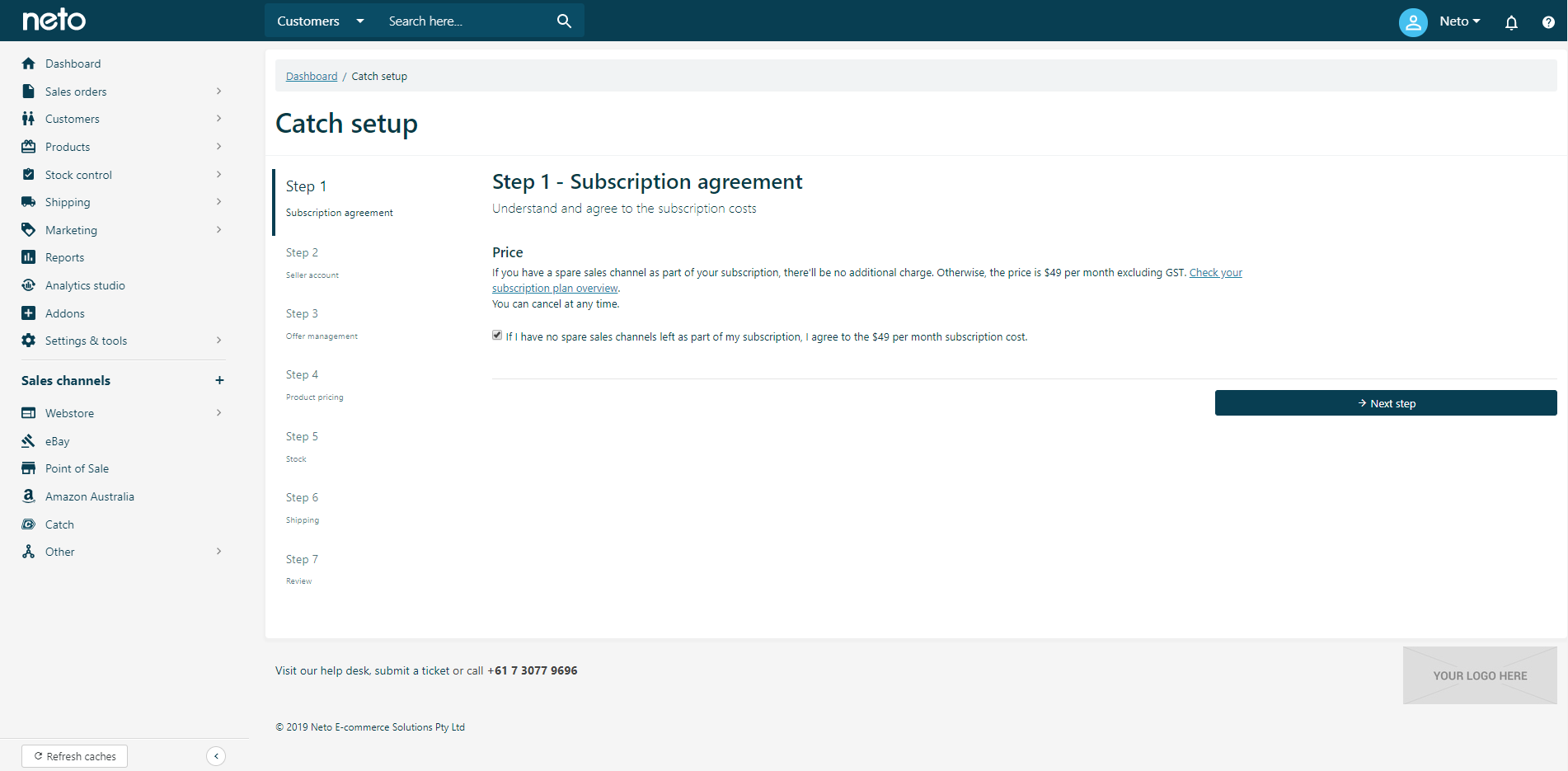Image resolution: width=1568 pixels, height=771 pixels.
Task: Click the Other channels icon
Action: click(x=29, y=552)
